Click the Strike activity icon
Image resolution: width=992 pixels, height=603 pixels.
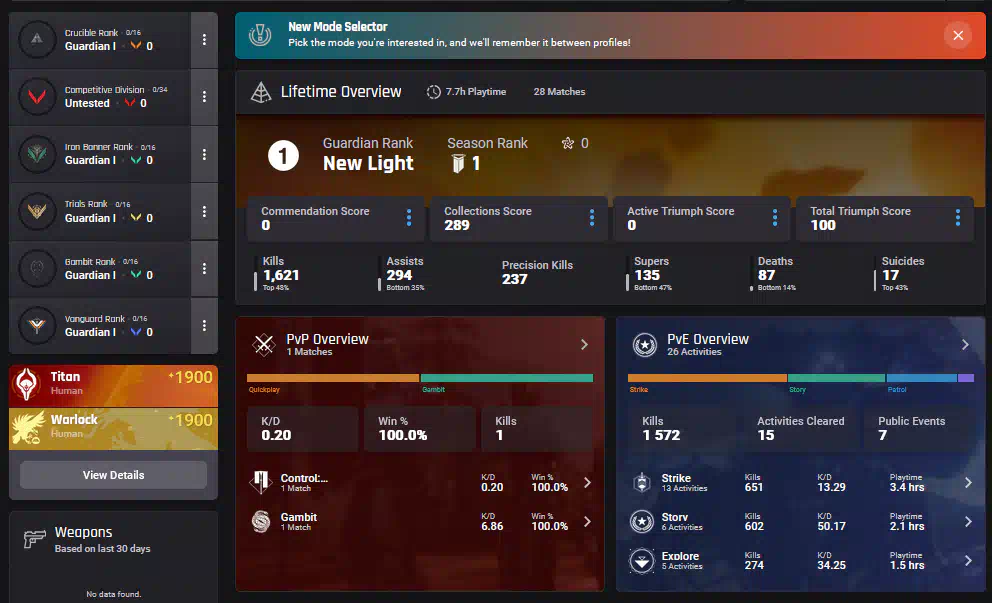point(642,483)
